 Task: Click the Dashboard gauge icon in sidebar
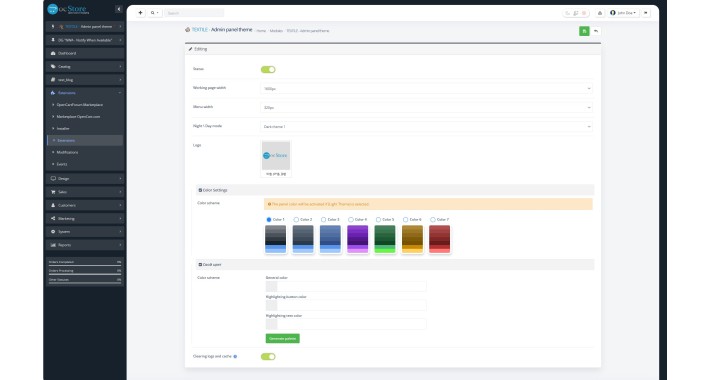coord(53,53)
